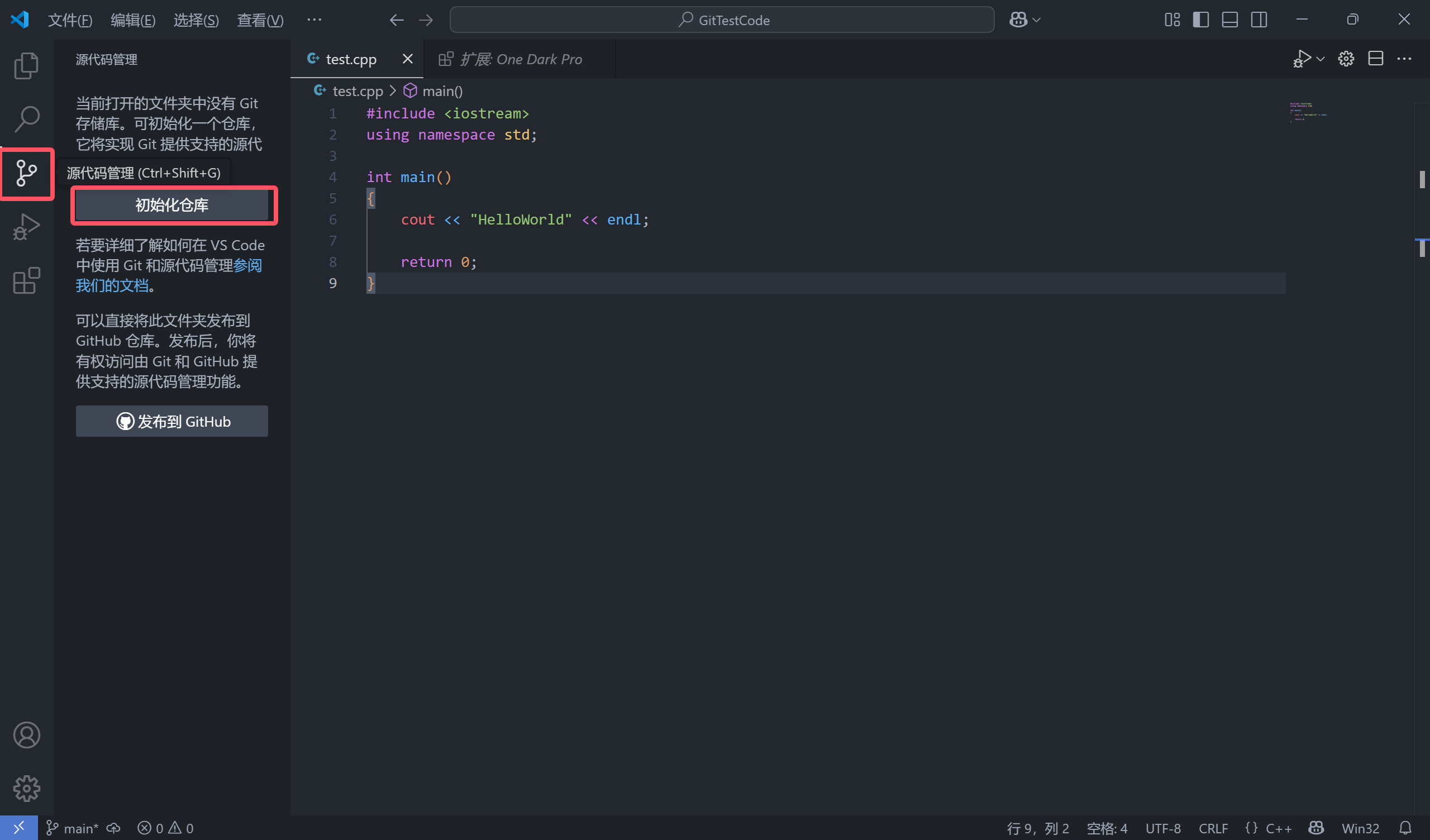Viewport: 1430px width, 840px height.
Task: Open Run and Debug view
Action: point(26,226)
